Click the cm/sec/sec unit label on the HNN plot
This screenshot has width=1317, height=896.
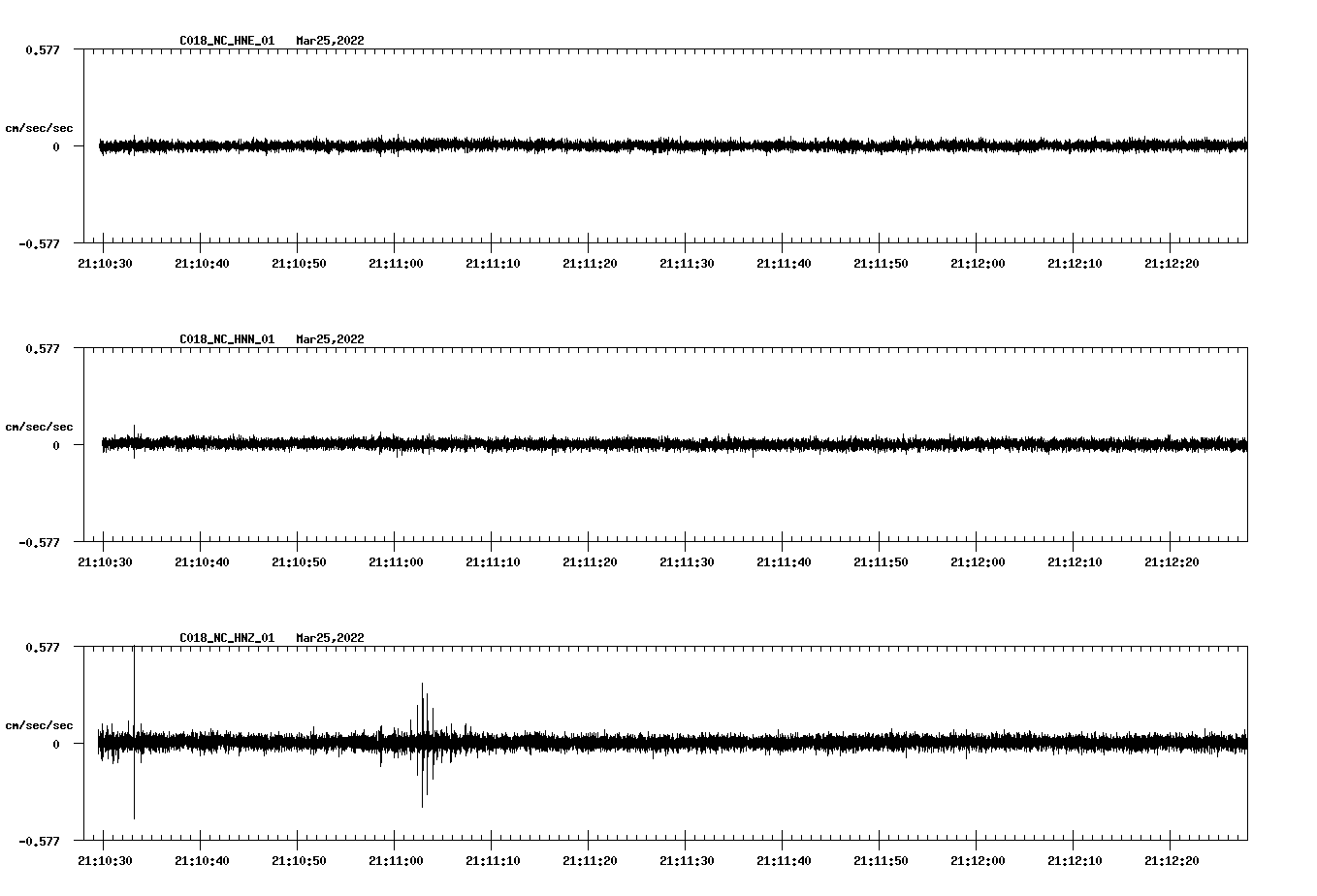39,427
